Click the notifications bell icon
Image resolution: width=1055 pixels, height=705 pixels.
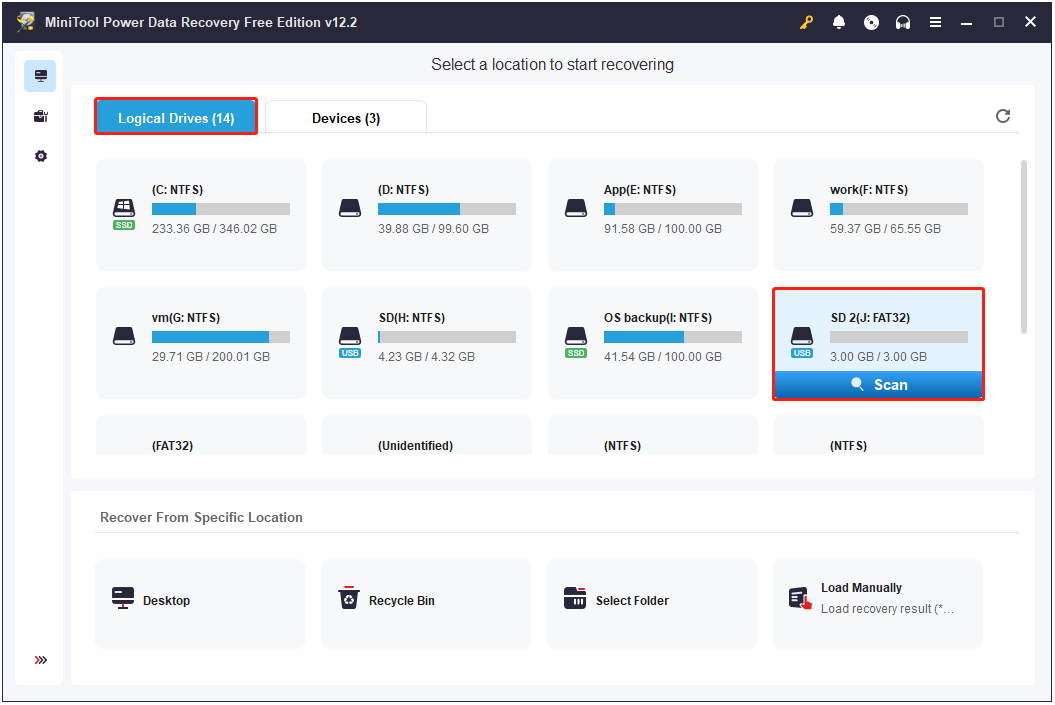click(839, 21)
